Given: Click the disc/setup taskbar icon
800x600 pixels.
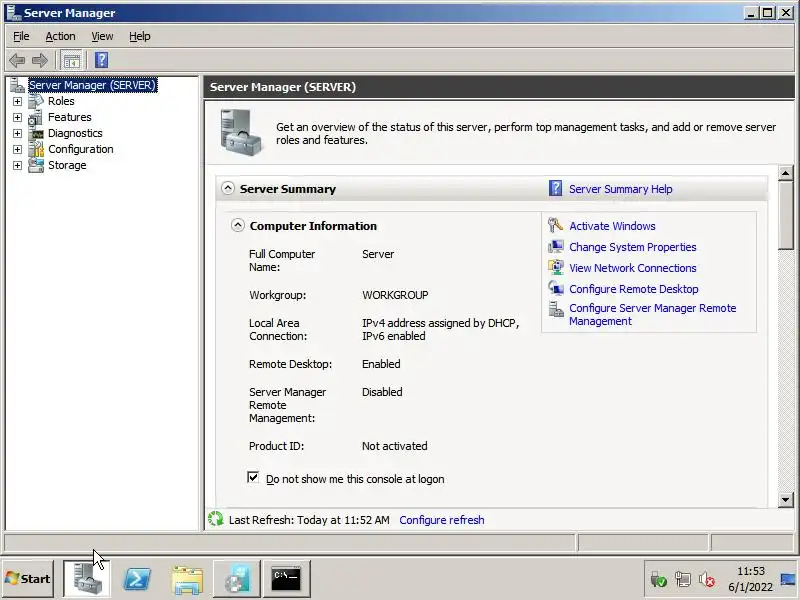Looking at the screenshot, I should coord(237,579).
